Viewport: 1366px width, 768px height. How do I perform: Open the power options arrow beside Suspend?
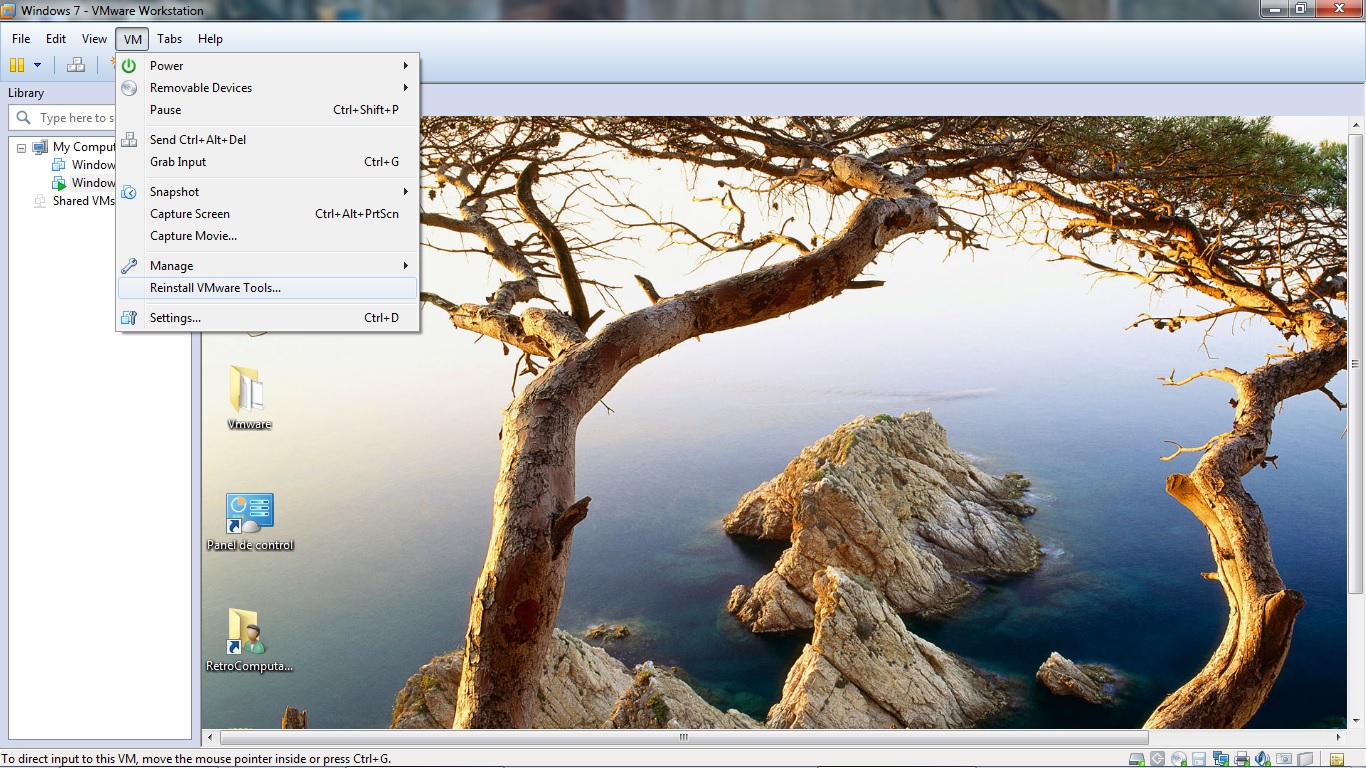pyautogui.click(x=37, y=65)
